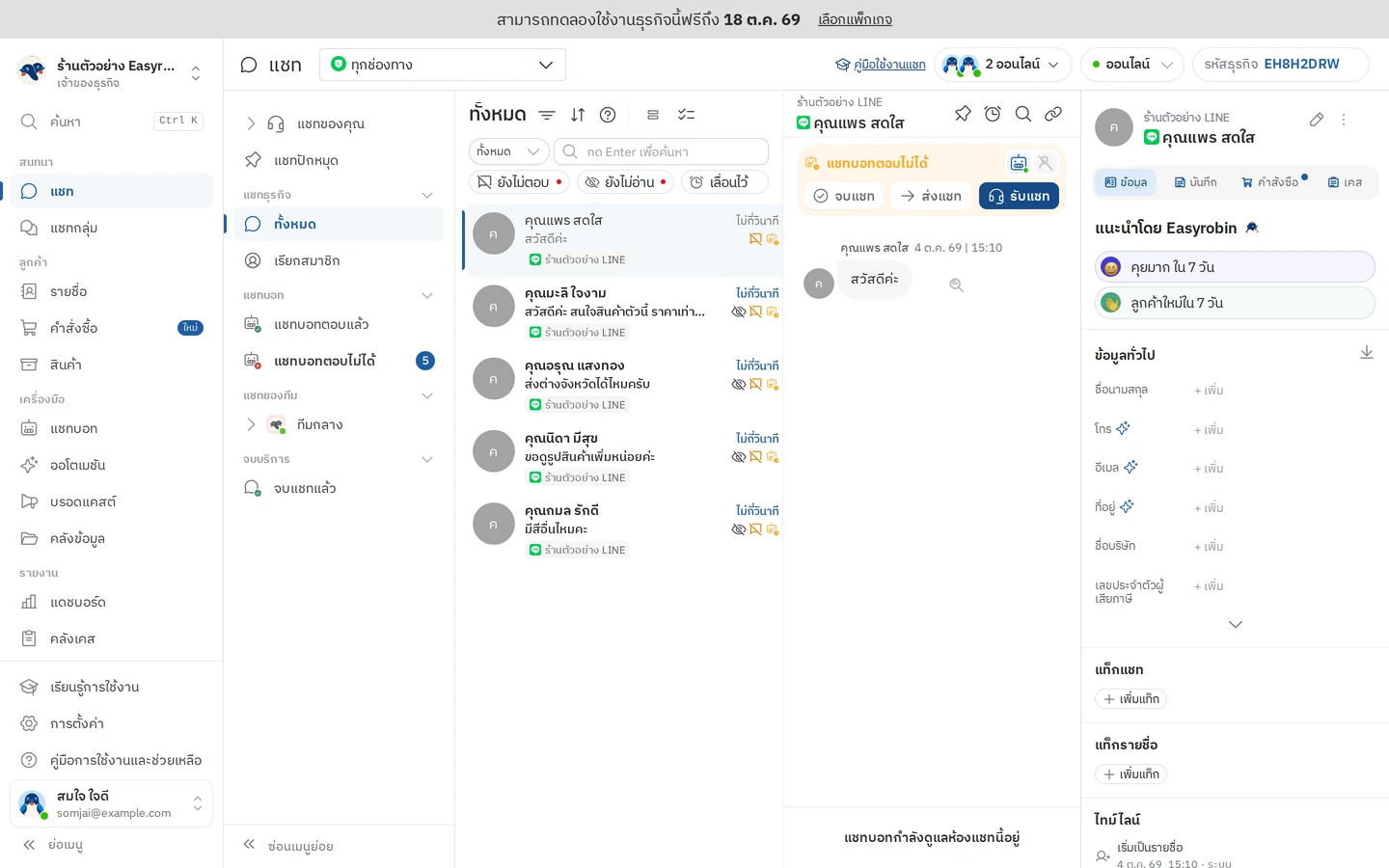Click the chatbot icon in the bot banner

pos(1019,163)
